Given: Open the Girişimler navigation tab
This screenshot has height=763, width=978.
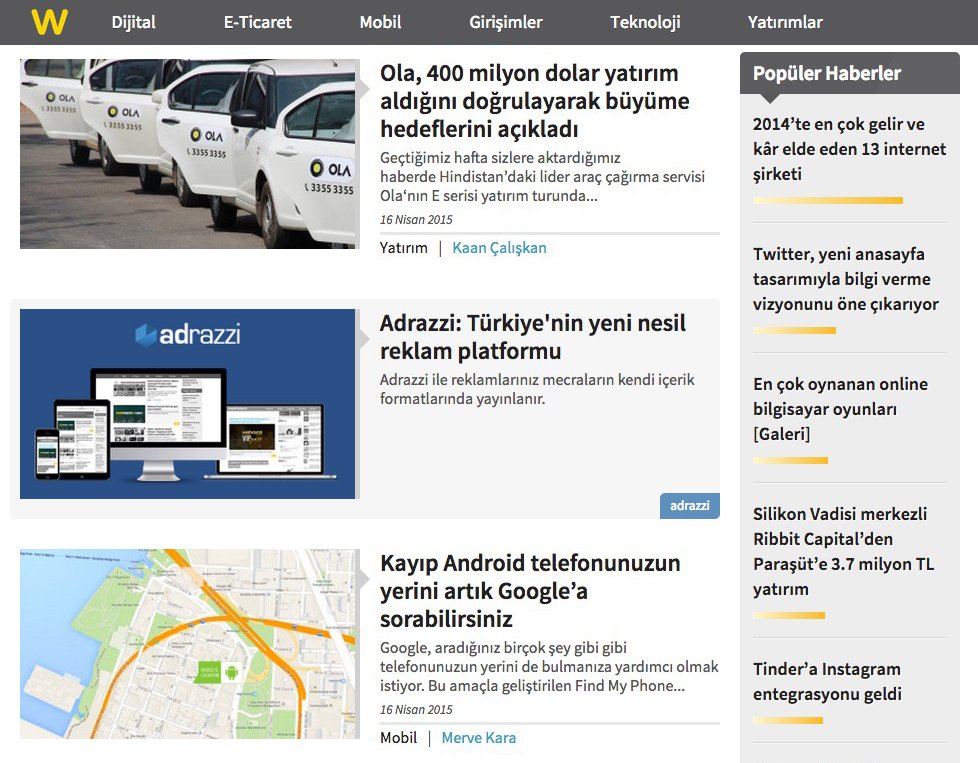Looking at the screenshot, I should point(505,22).
